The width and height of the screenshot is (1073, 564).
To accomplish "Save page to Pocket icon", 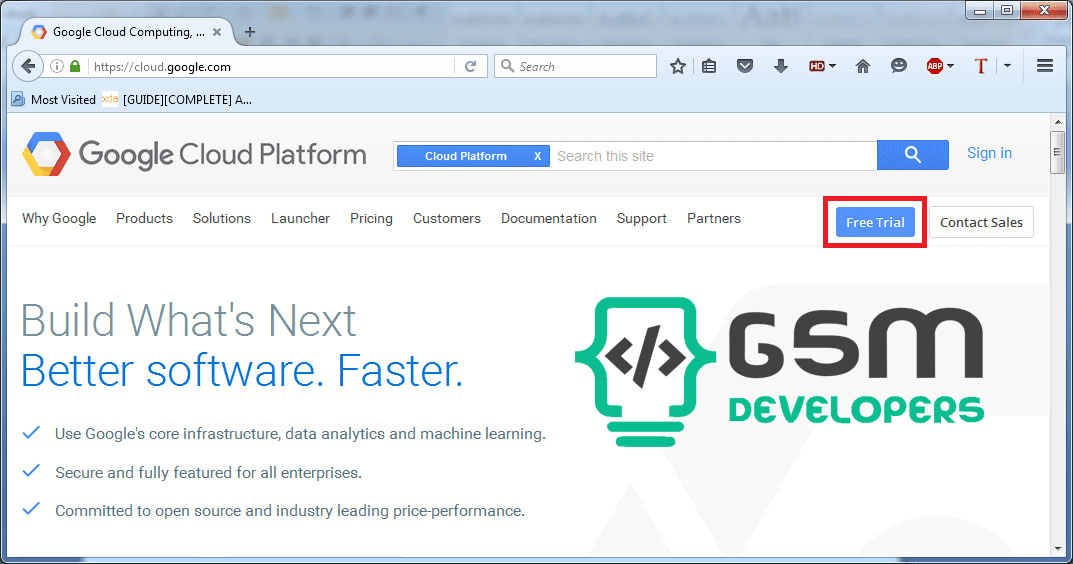I will pos(745,66).
